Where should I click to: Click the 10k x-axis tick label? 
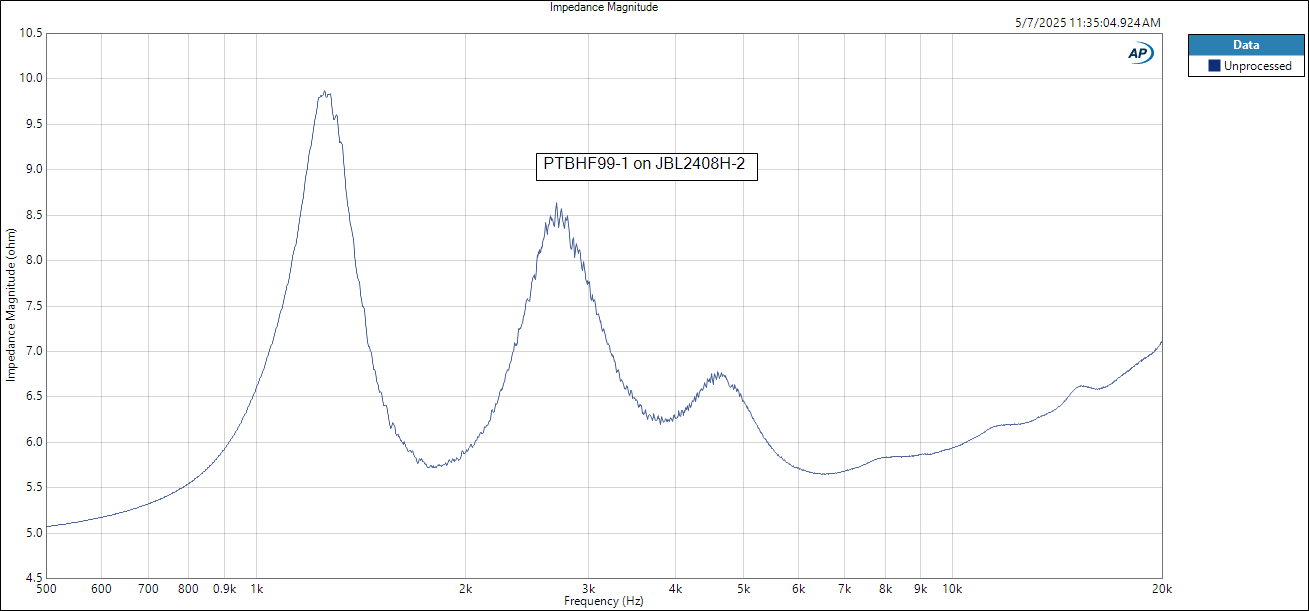pyautogui.click(x=953, y=589)
